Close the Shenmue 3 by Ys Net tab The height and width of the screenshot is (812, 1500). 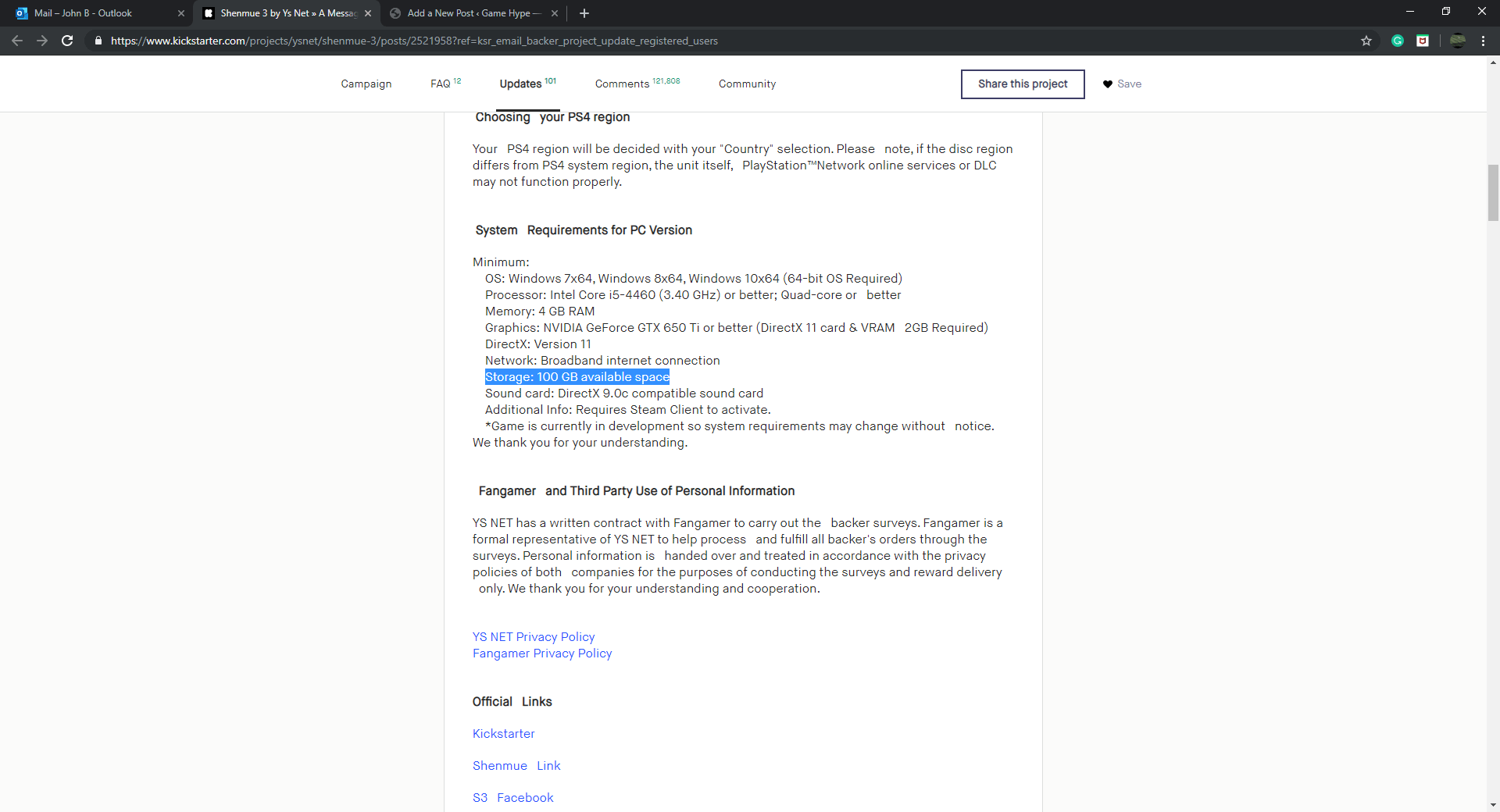point(368,13)
